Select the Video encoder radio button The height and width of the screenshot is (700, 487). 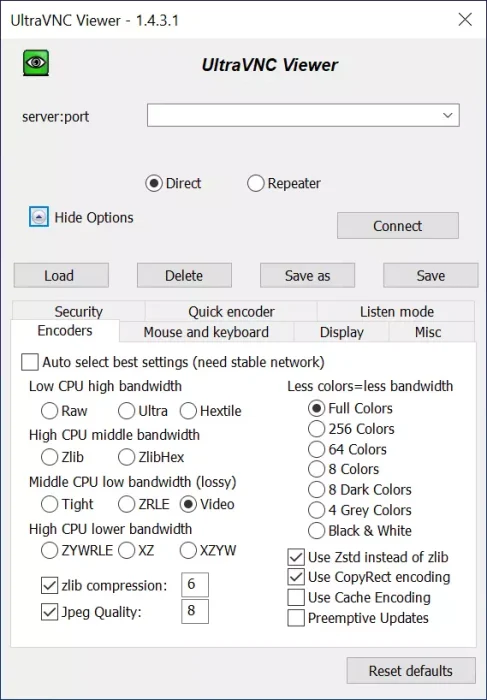click(188, 504)
